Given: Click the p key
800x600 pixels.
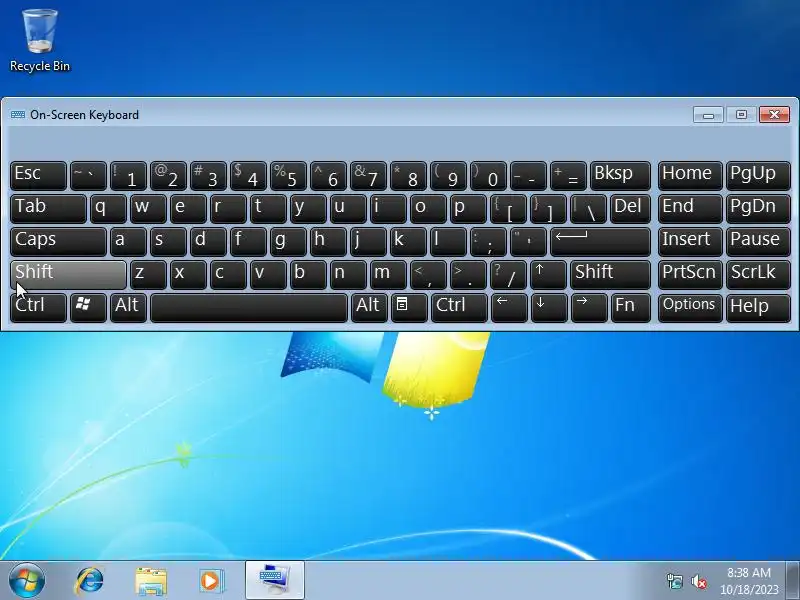Looking at the screenshot, I should pyautogui.click(x=468, y=209).
